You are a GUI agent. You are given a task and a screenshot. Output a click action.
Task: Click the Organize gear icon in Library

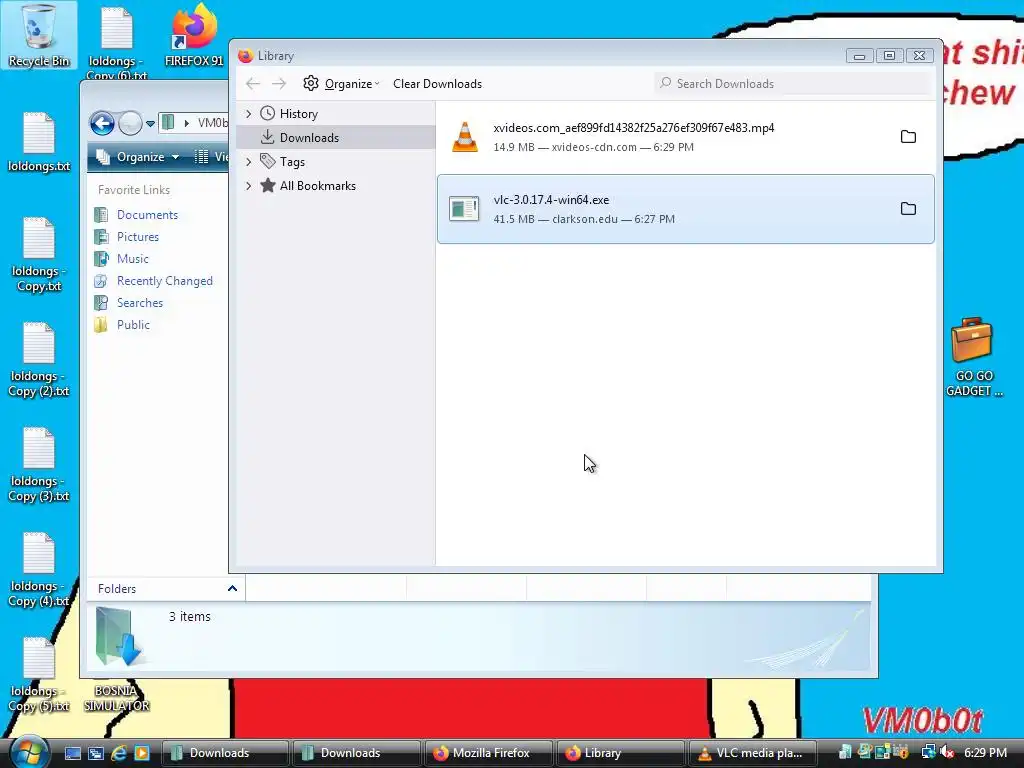tap(311, 84)
